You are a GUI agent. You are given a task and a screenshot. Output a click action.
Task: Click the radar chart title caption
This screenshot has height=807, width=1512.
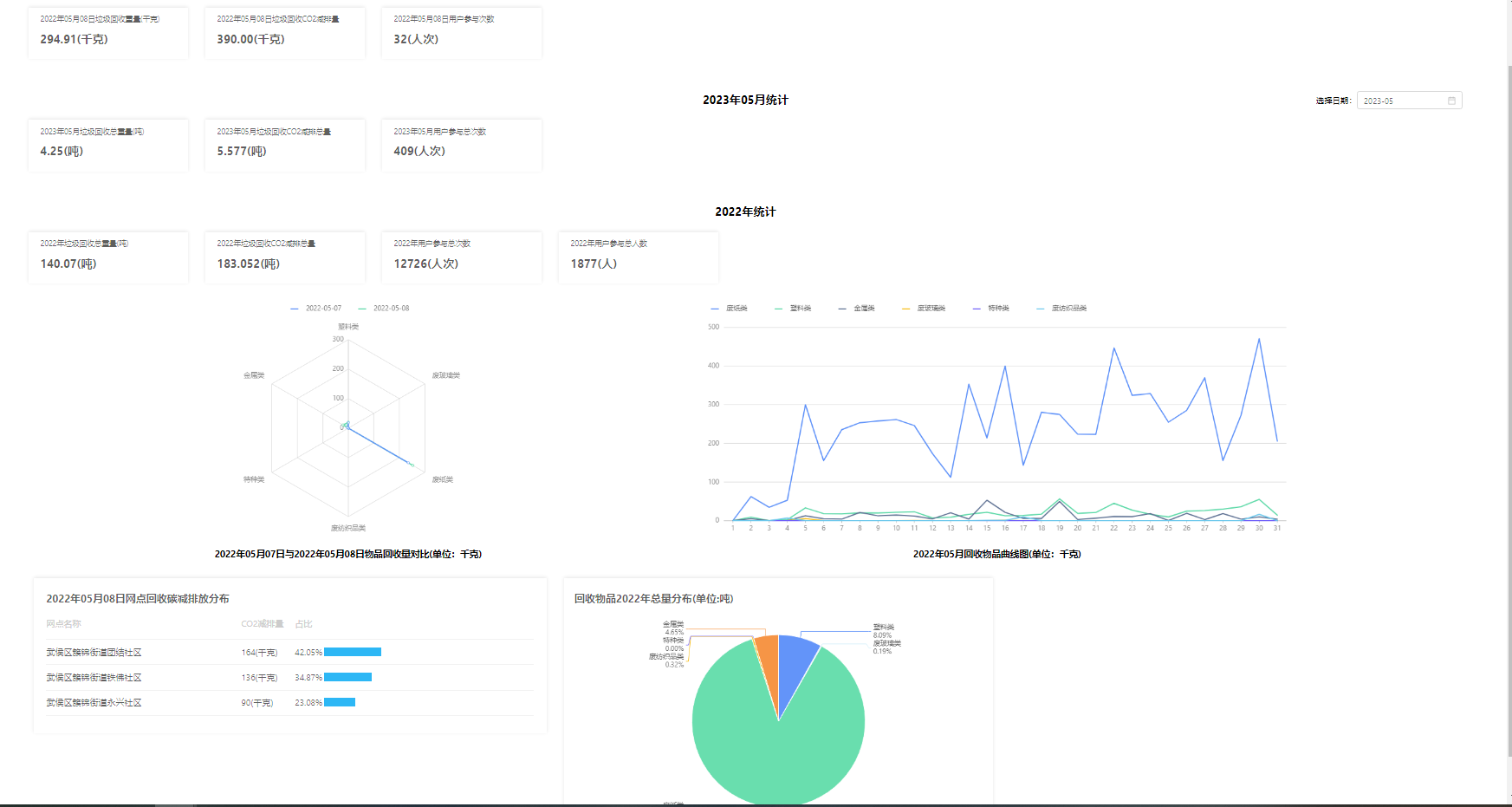click(x=348, y=554)
